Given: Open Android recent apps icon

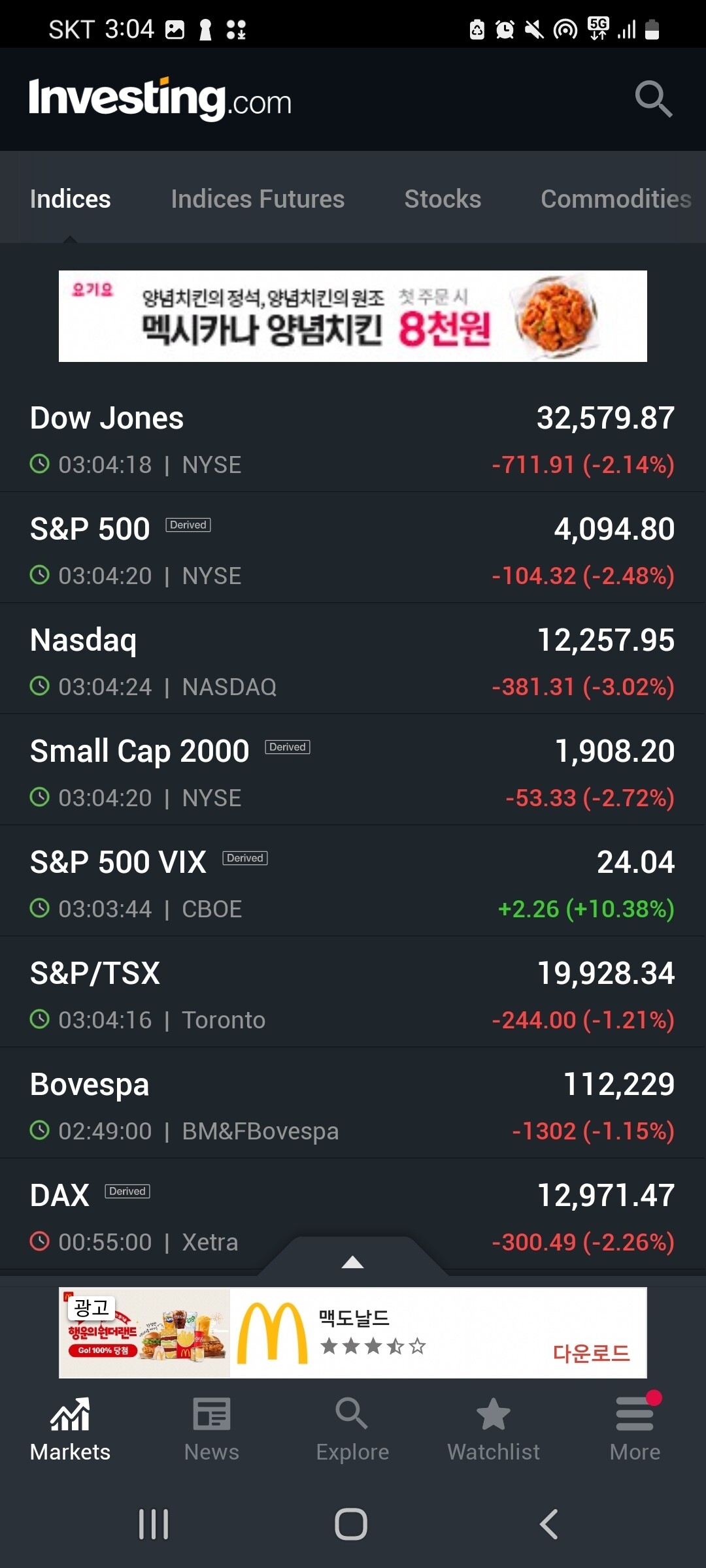Looking at the screenshot, I should click(154, 1524).
